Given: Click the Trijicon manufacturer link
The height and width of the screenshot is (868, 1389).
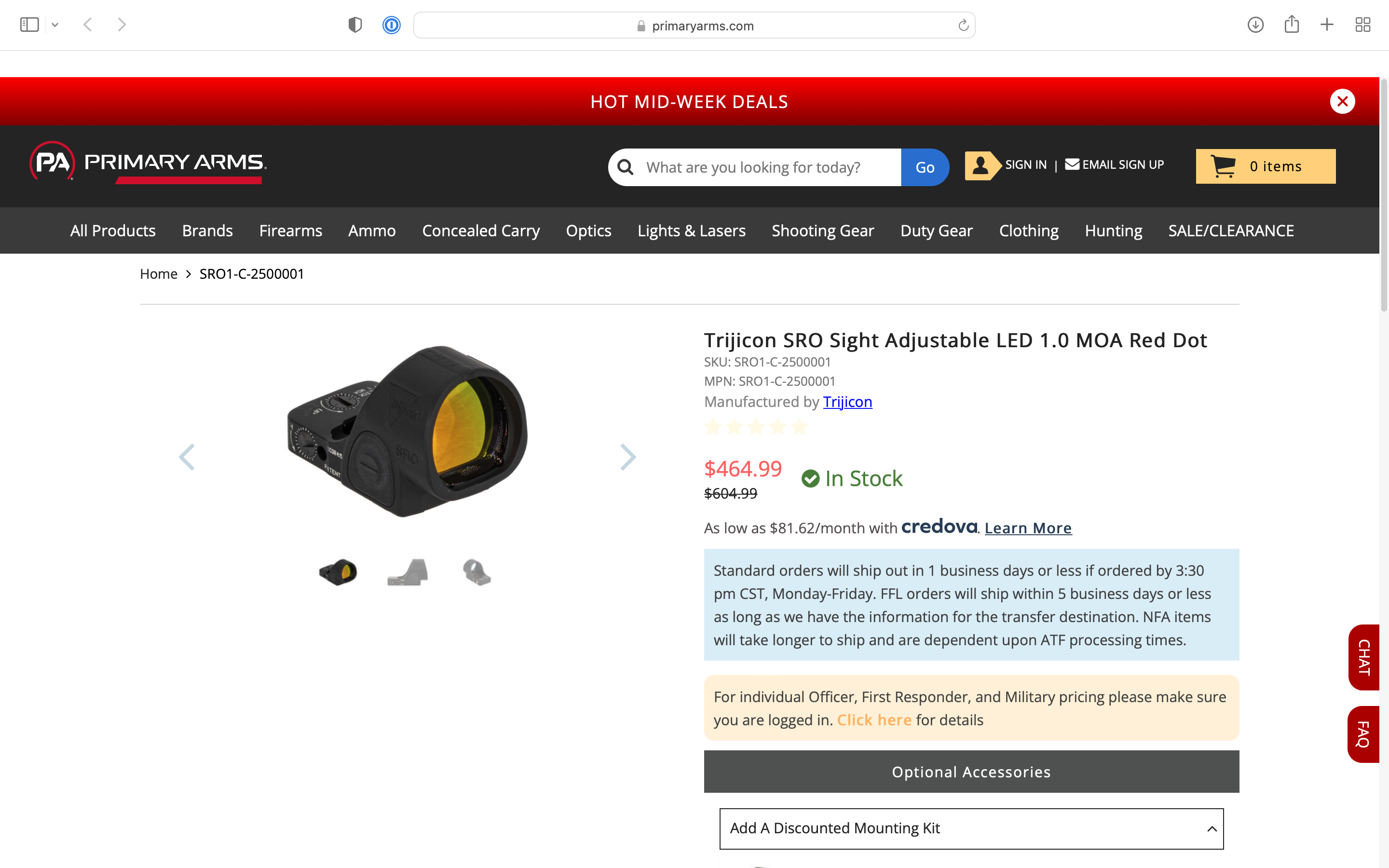Looking at the screenshot, I should pos(847,402).
